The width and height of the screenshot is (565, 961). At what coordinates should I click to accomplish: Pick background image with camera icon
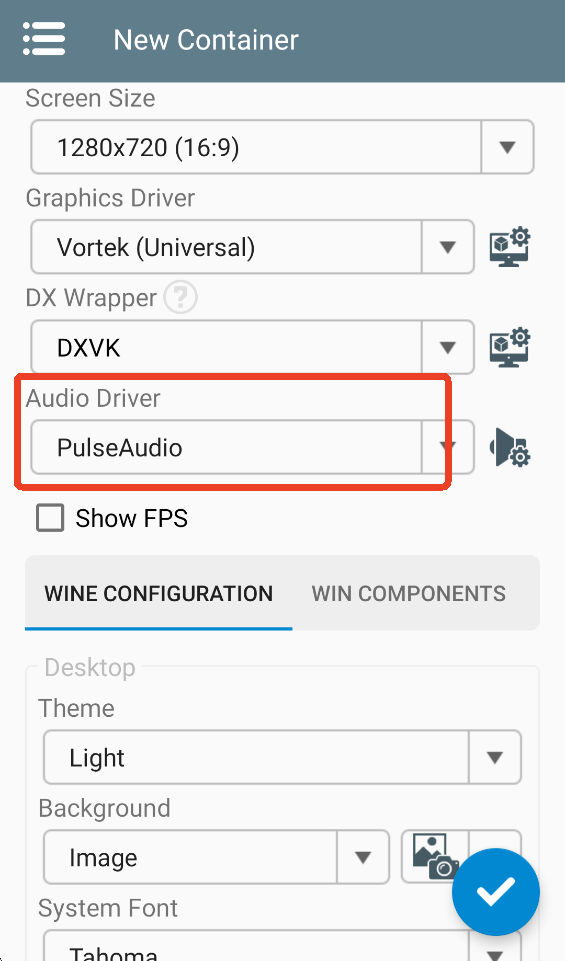pos(436,856)
